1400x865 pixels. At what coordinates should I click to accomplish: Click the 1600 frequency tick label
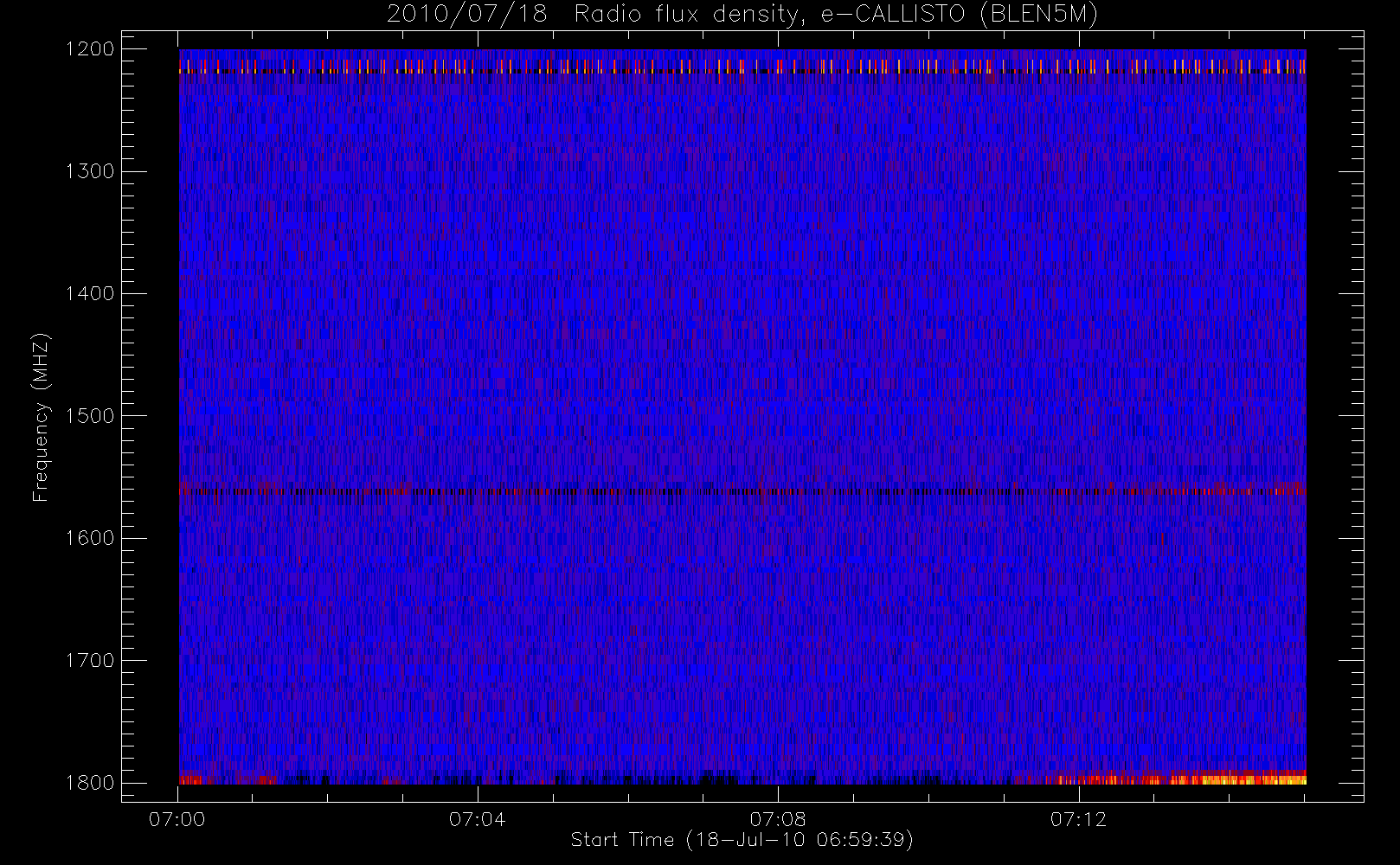coord(90,538)
